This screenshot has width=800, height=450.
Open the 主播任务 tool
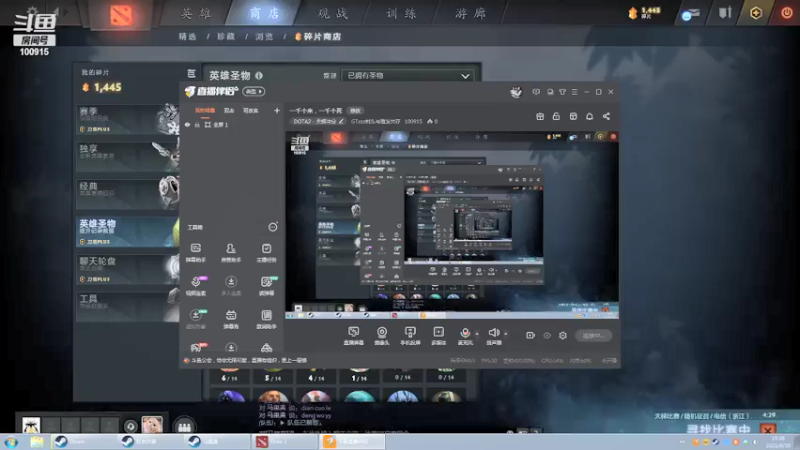point(266,253)
